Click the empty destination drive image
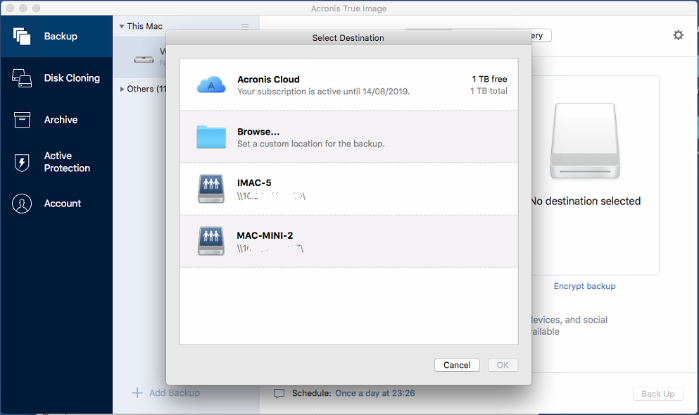 click(x=585, y=141)
